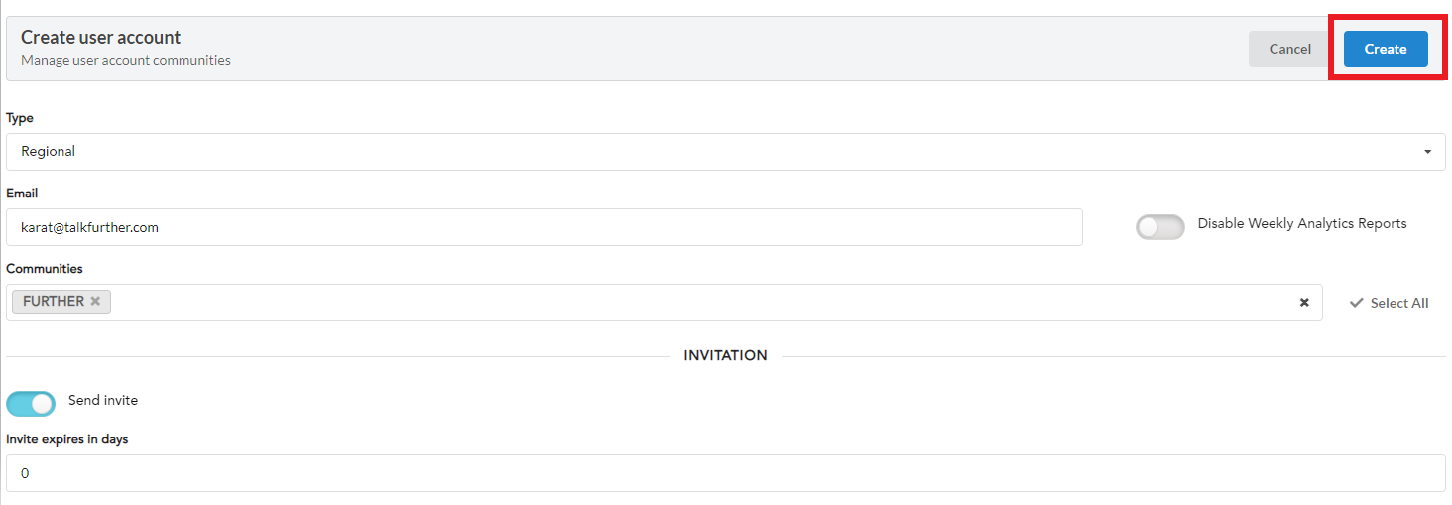The image size is (1452, 505).
Task: Click the Send invite label
Action: click(x=103, y=400)
